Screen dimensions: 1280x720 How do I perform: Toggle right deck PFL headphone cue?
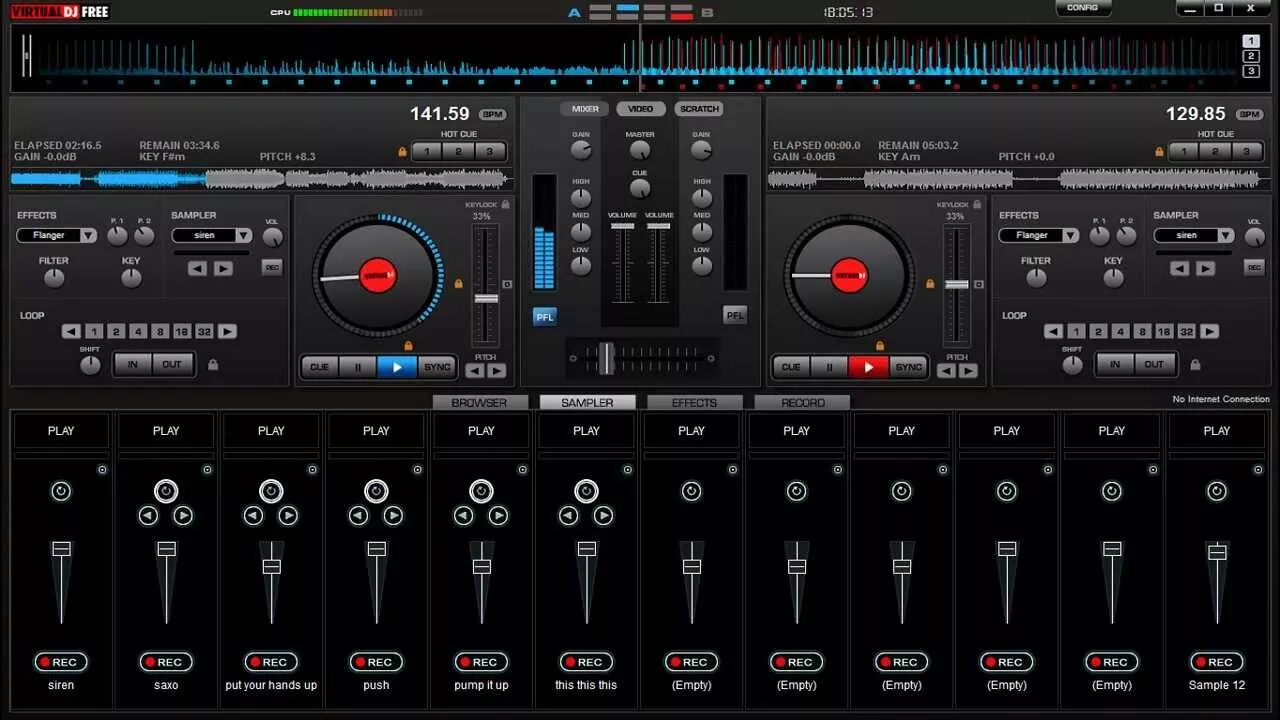click(735, 315)
